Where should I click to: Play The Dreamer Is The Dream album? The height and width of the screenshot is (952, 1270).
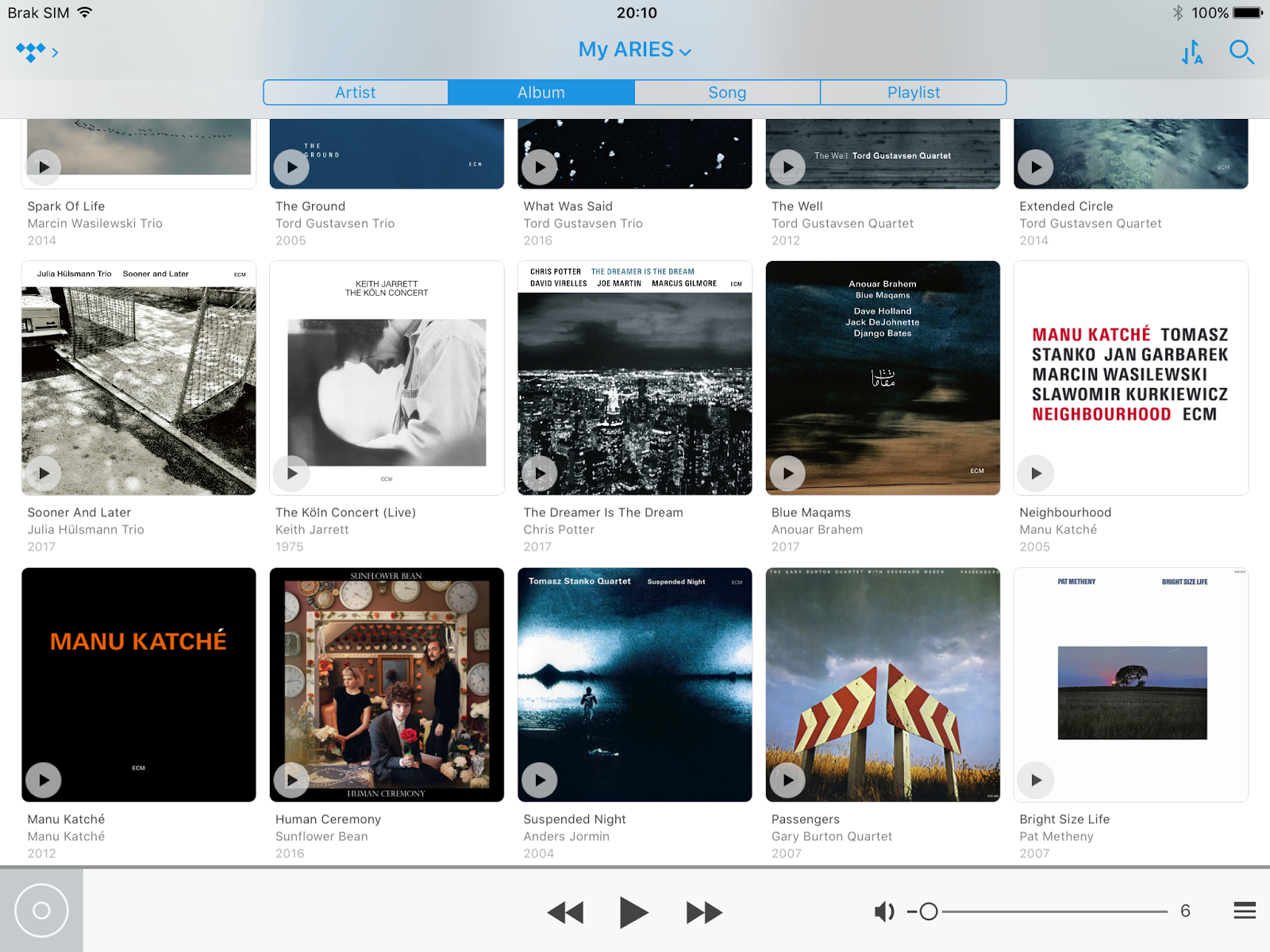[540, 474]
